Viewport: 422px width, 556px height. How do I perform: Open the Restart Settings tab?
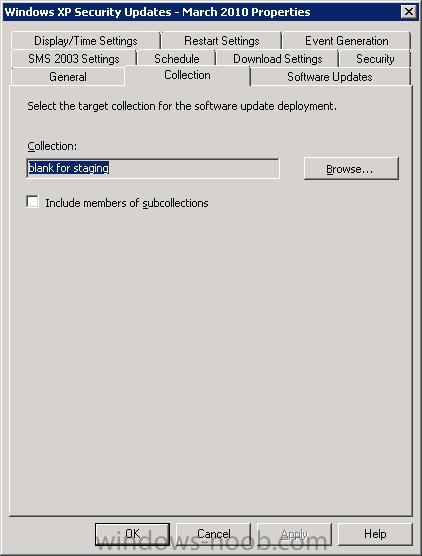click(222, 41)
